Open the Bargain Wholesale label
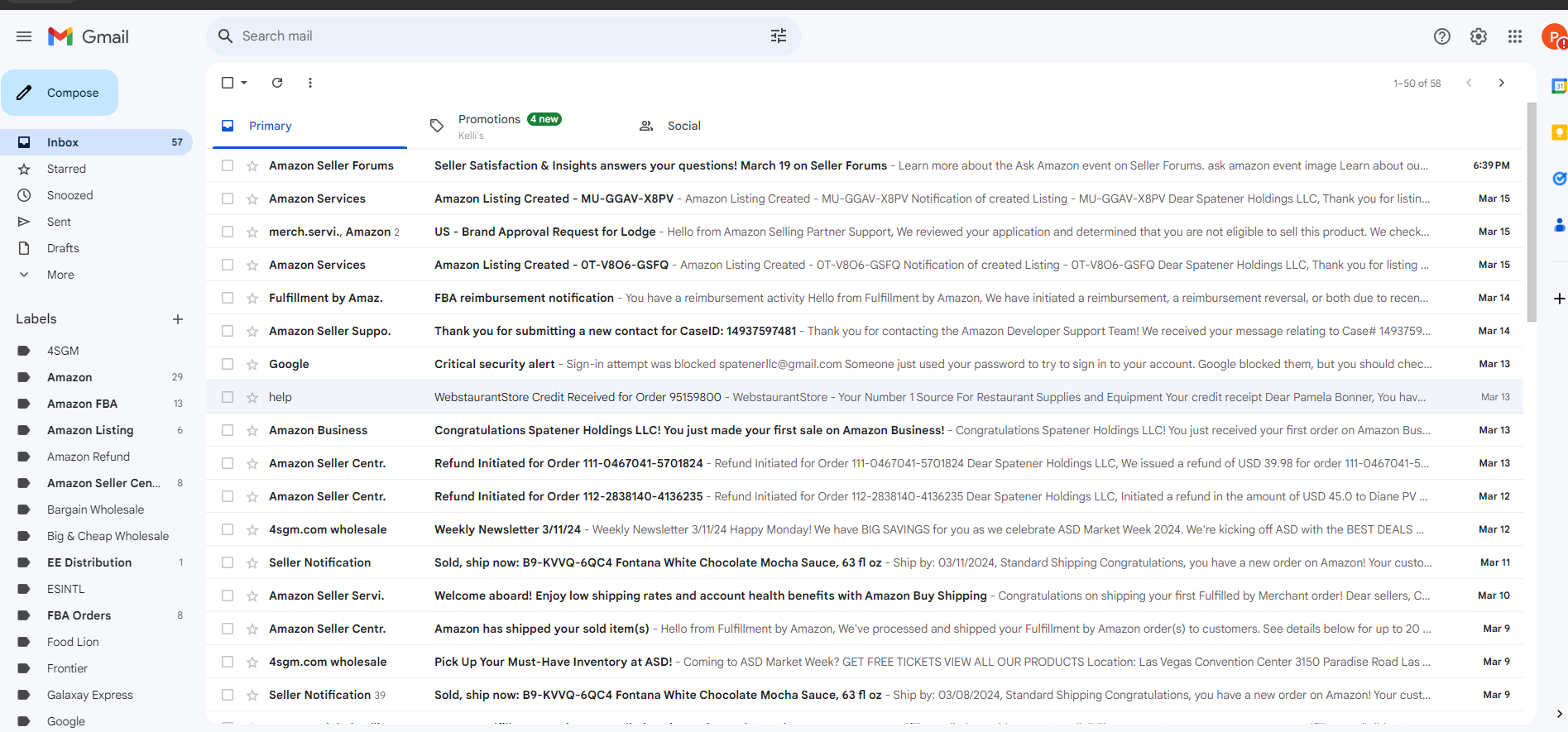This screenshot has height=732, width=1568. point(96,510)
